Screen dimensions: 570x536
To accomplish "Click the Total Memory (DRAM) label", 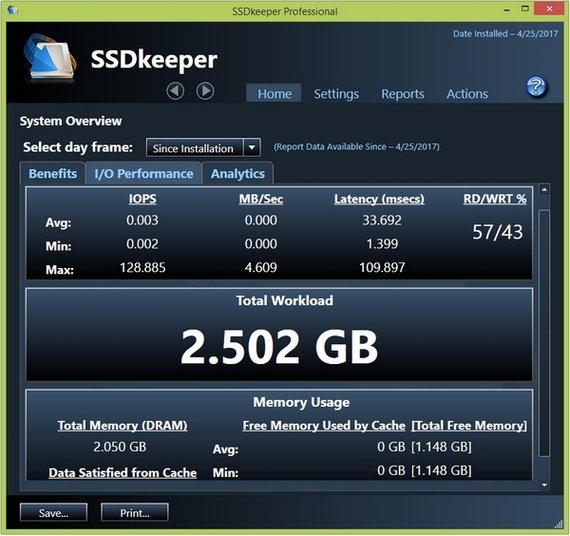I will [123, 425].
